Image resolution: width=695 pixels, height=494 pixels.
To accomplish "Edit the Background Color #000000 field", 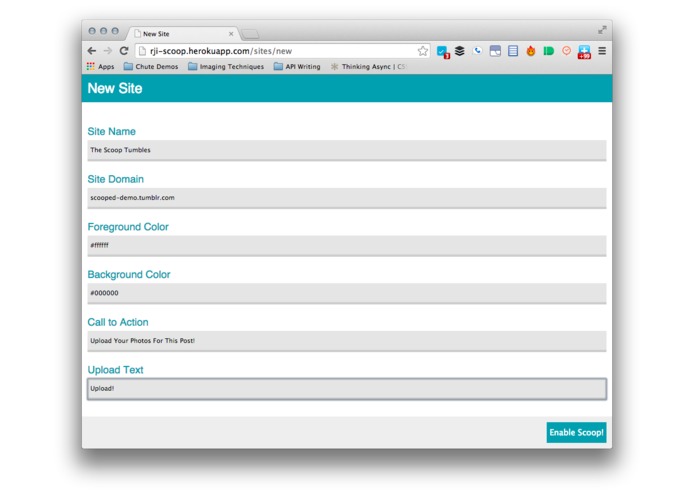I will coord(347,293).
